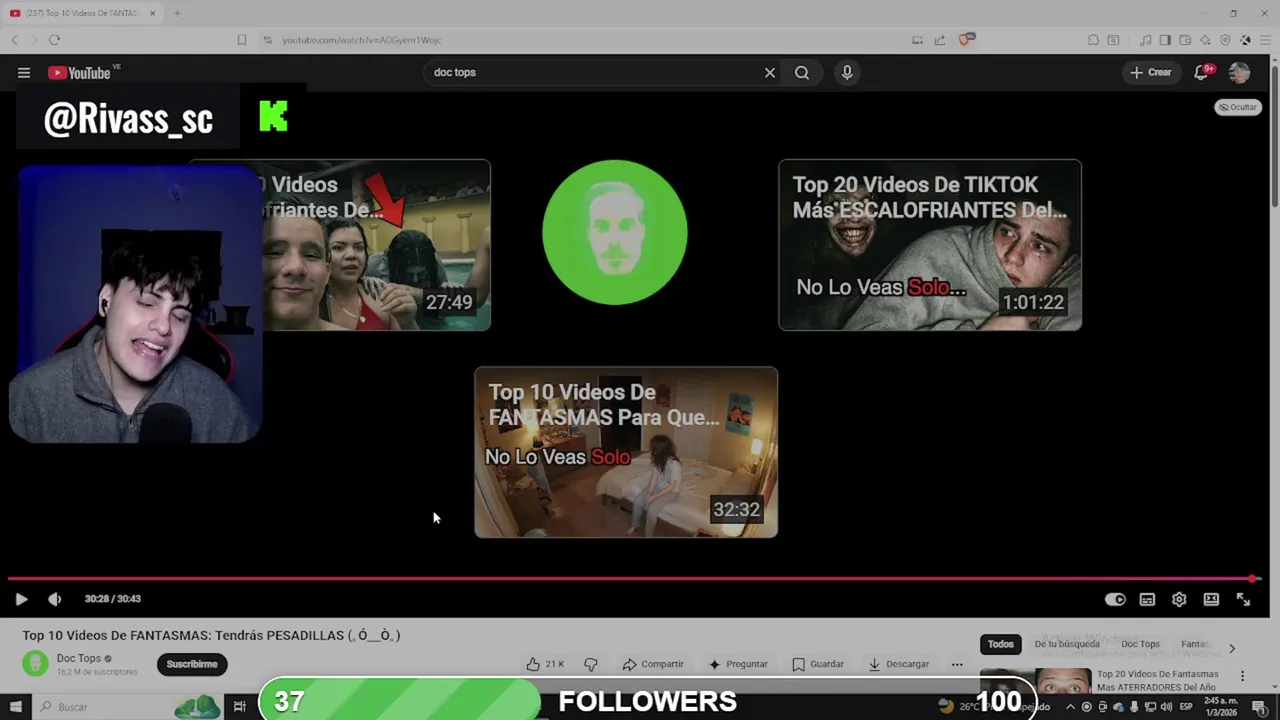Open the Crear menu
This screenshot has width=1280, height=720.
click(x=1150, y=72)
